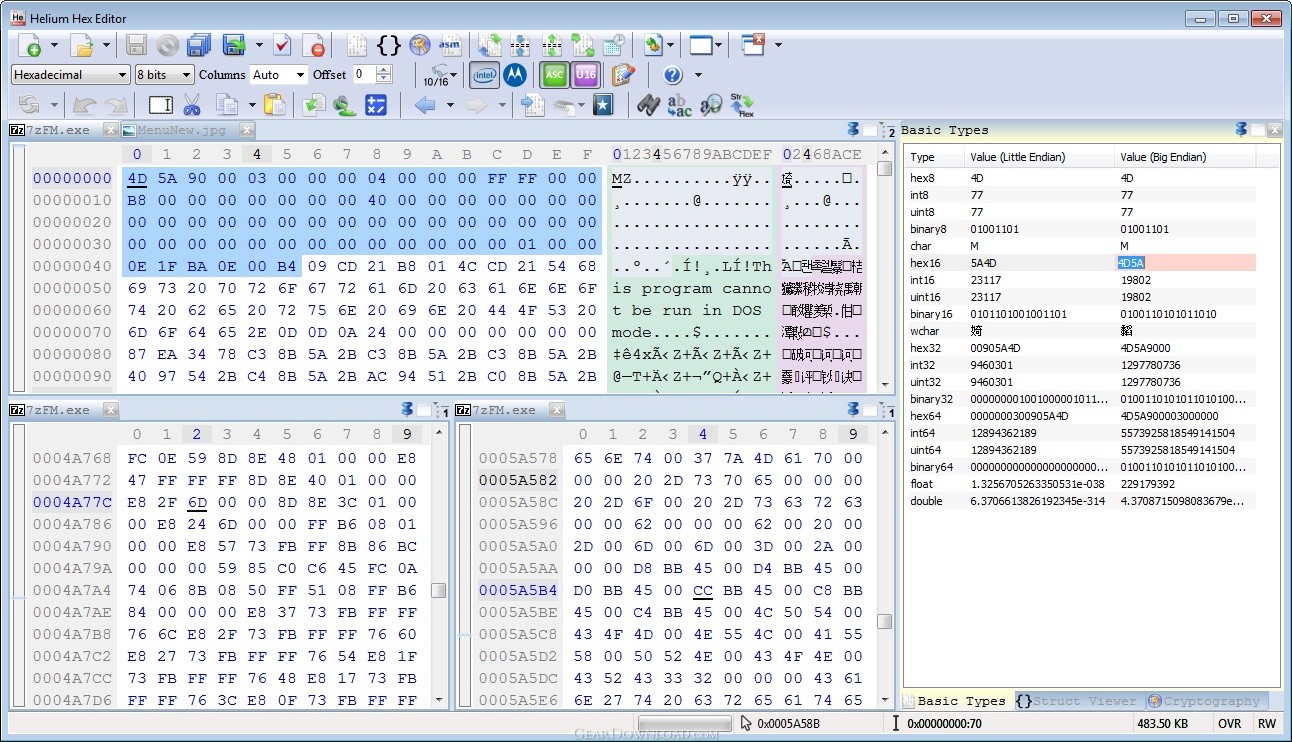
Task: Click the fill-selection paint bucket icon
Action: pos(345,105)
